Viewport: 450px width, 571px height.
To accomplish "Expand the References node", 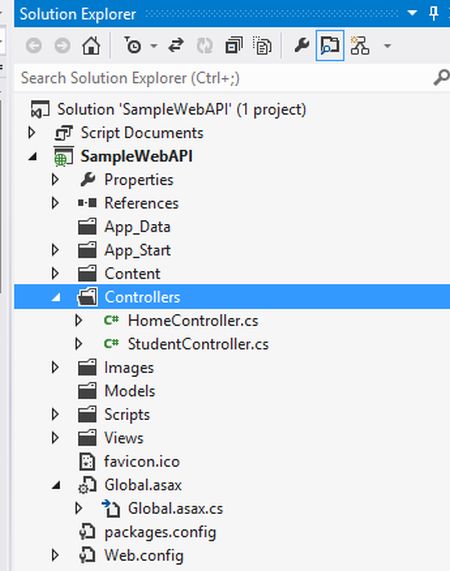I will tap(55, 203).
